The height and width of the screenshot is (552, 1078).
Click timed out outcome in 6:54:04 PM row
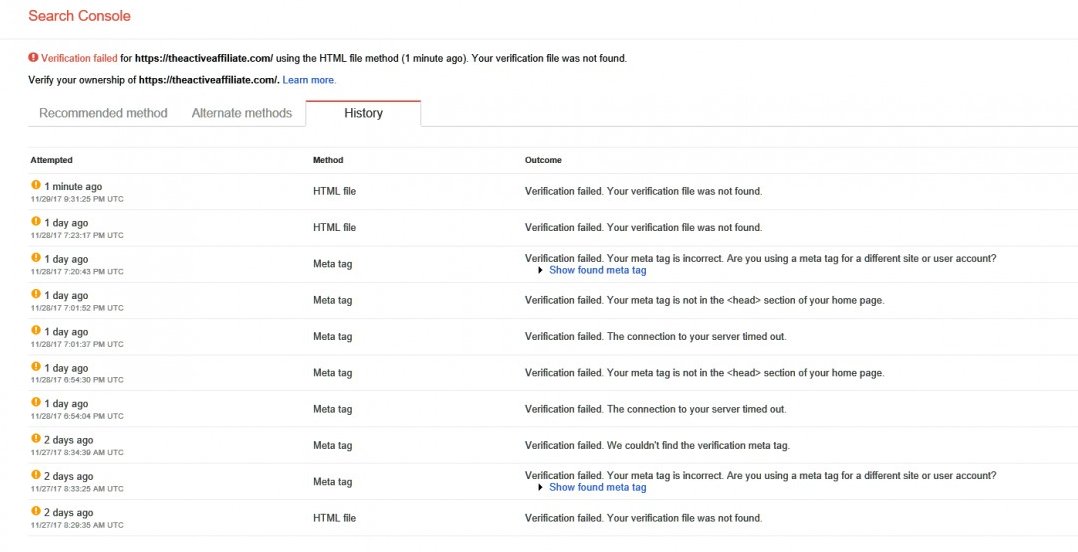click(655, 409)
